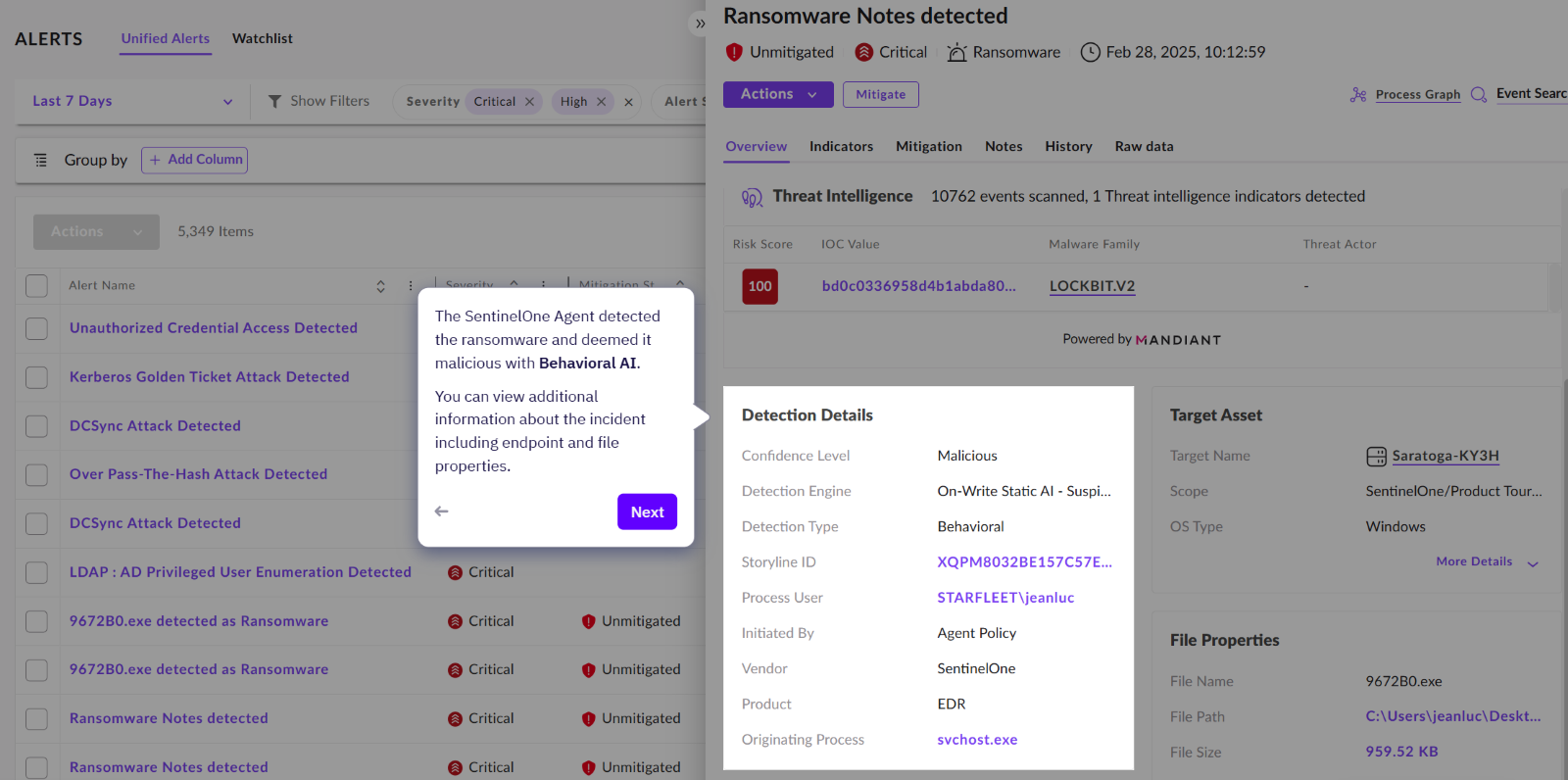The image size is (1568, 780).
Task: Click the risk score 100 badge
Action: pyautogui.click(x=759, y=287)
